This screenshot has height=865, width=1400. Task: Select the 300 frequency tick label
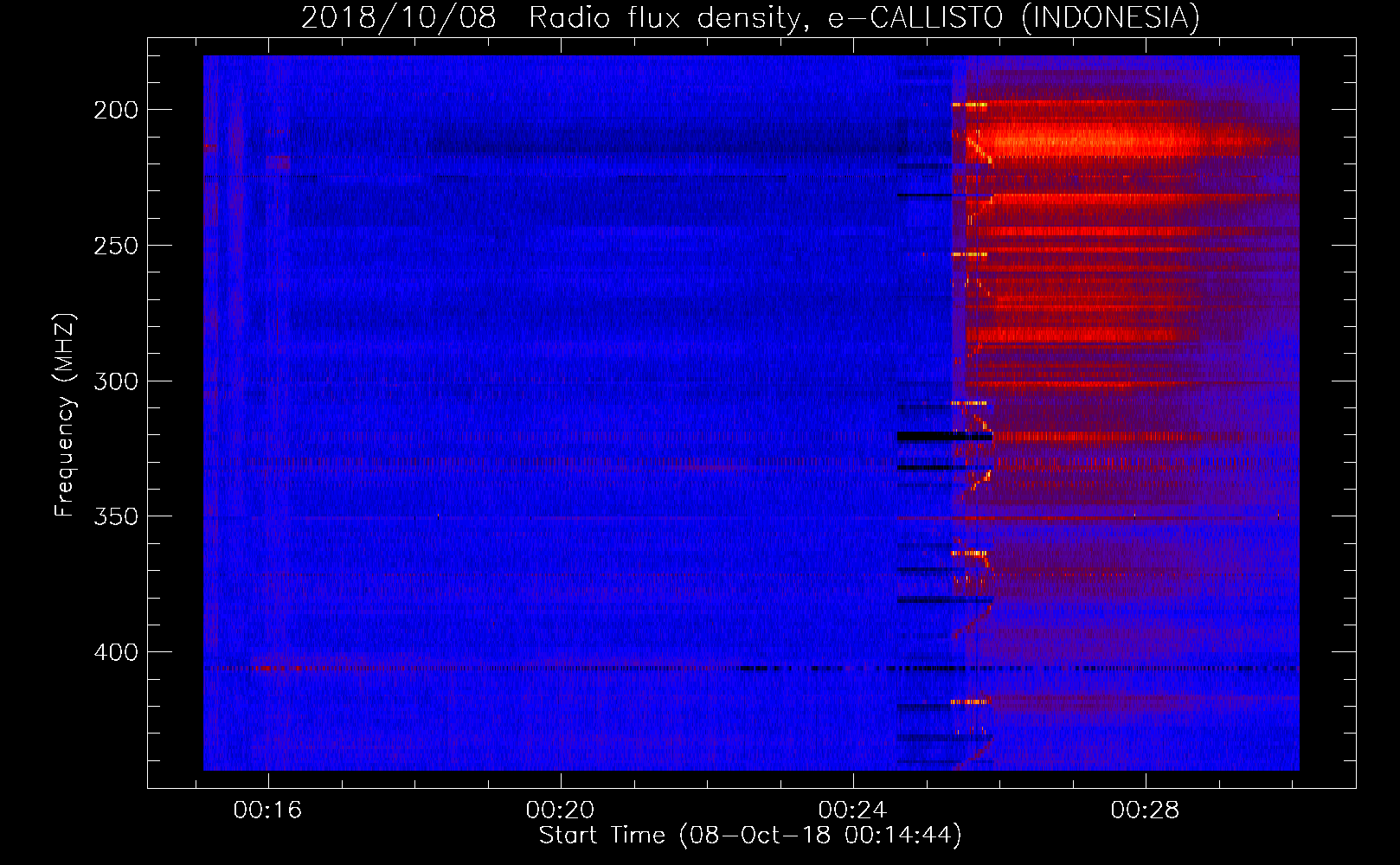tap(116, 381)
